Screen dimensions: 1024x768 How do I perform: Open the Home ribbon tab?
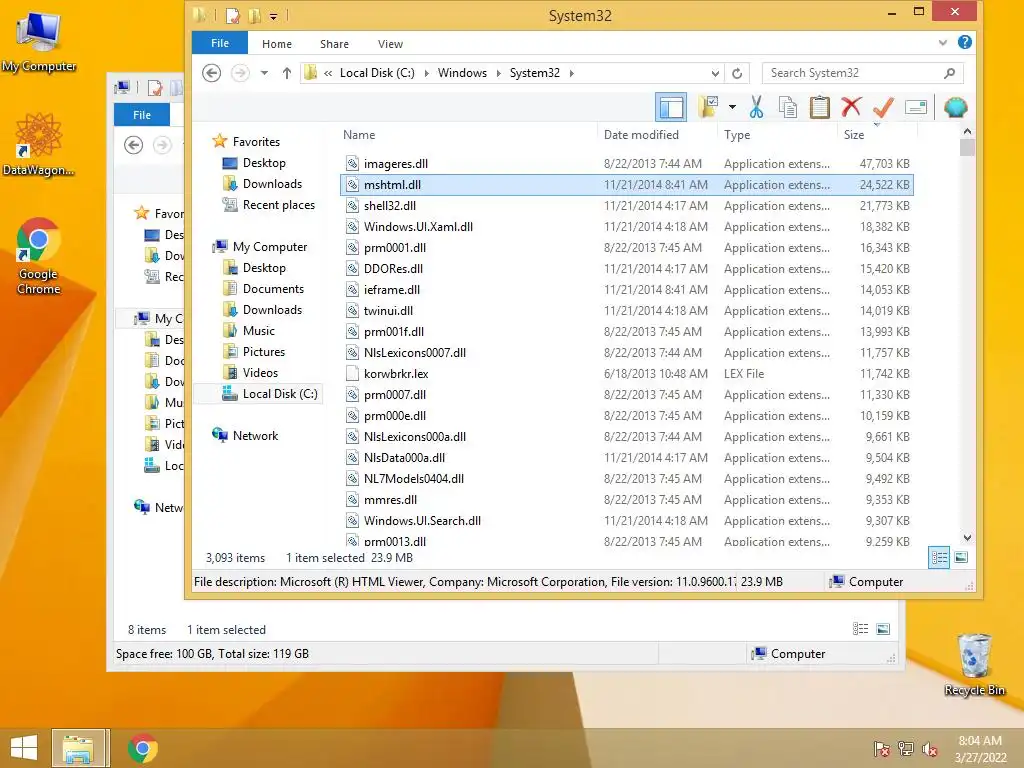(277, 44)
